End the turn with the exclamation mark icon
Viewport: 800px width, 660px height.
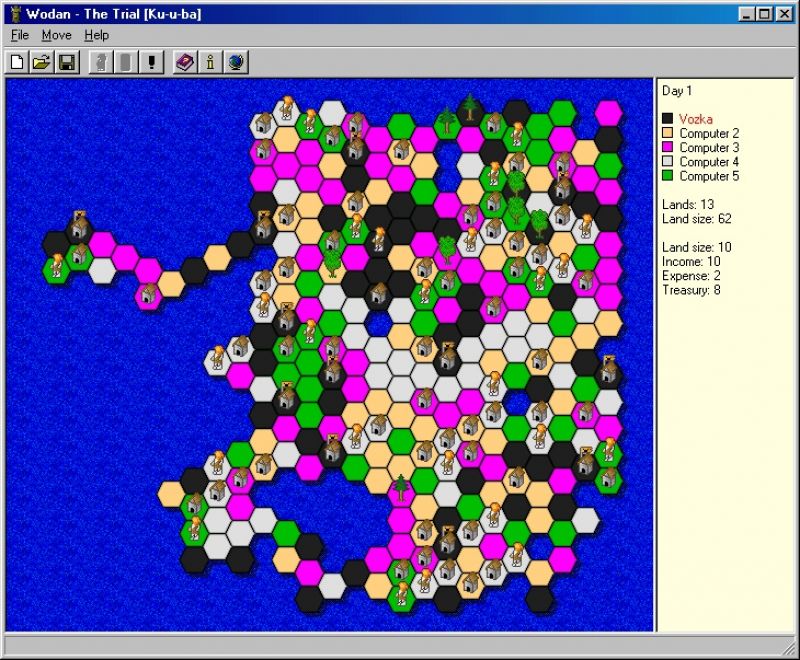pyautogui.click(x=151, y=62)
